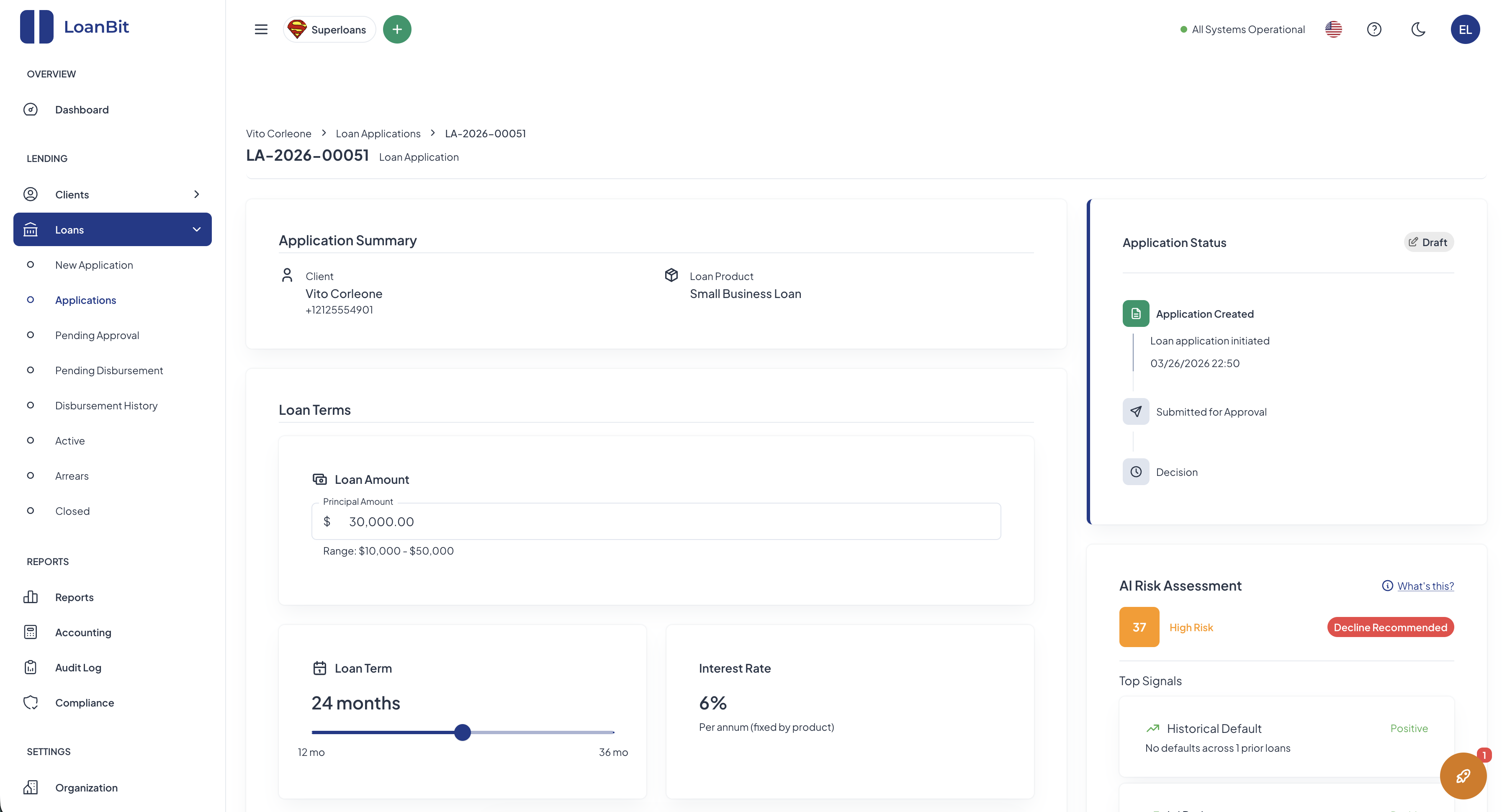The image size is (1502, 812).
Task: Open the Audit Log page
Action: 78,668
